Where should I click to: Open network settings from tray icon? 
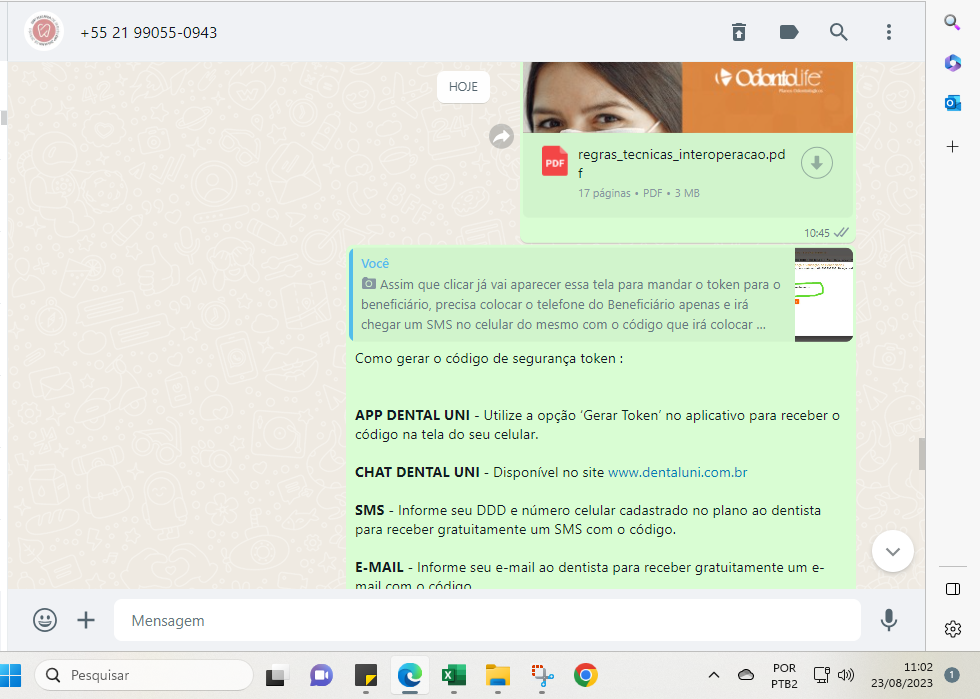coord(821,675)
